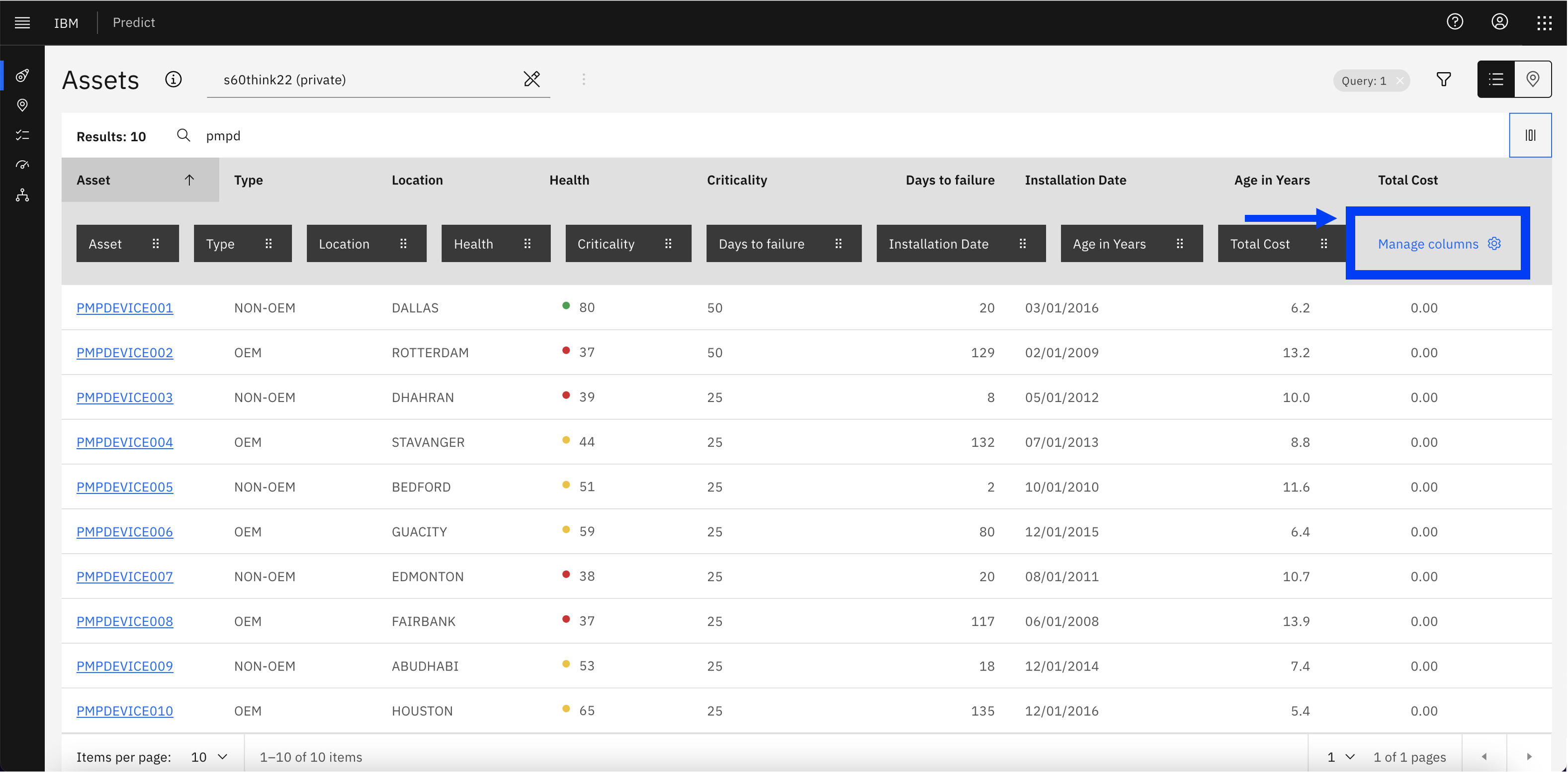Grab the Age in Years drag handle
The image size is (1568, 772).
pyautogui.click(x=1180, y=244)
